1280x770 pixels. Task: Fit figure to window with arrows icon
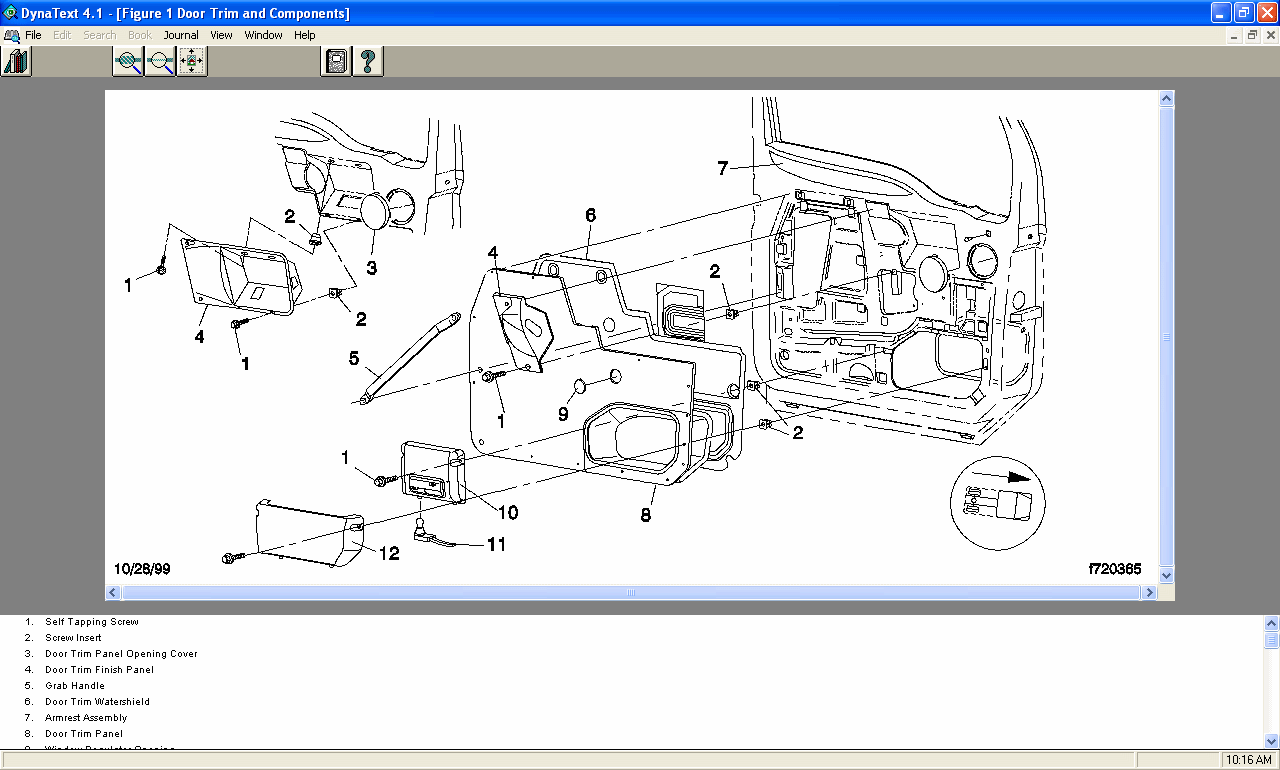click(x=192, y=61)
